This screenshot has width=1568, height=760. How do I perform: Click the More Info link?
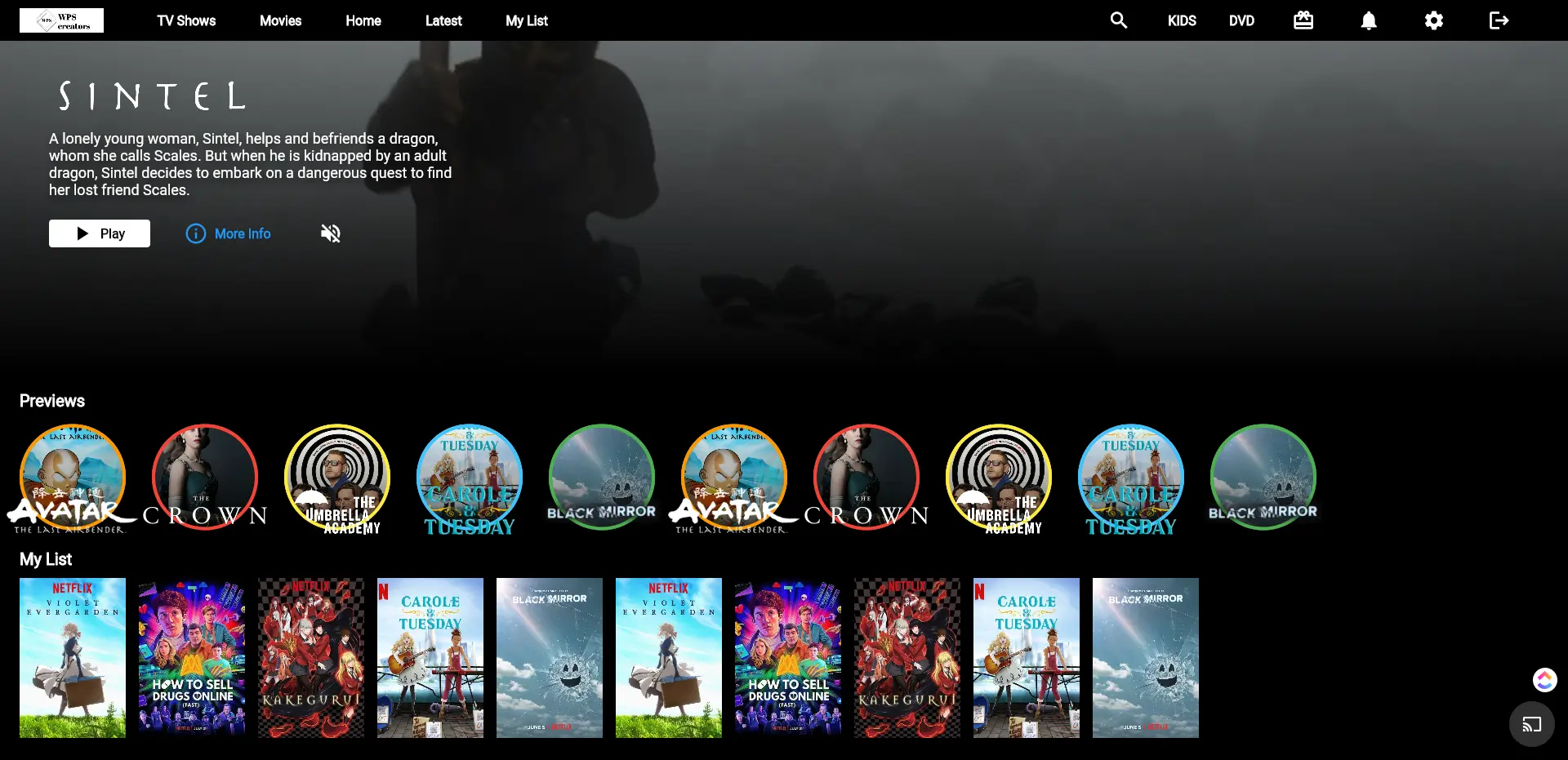(229, 233)
